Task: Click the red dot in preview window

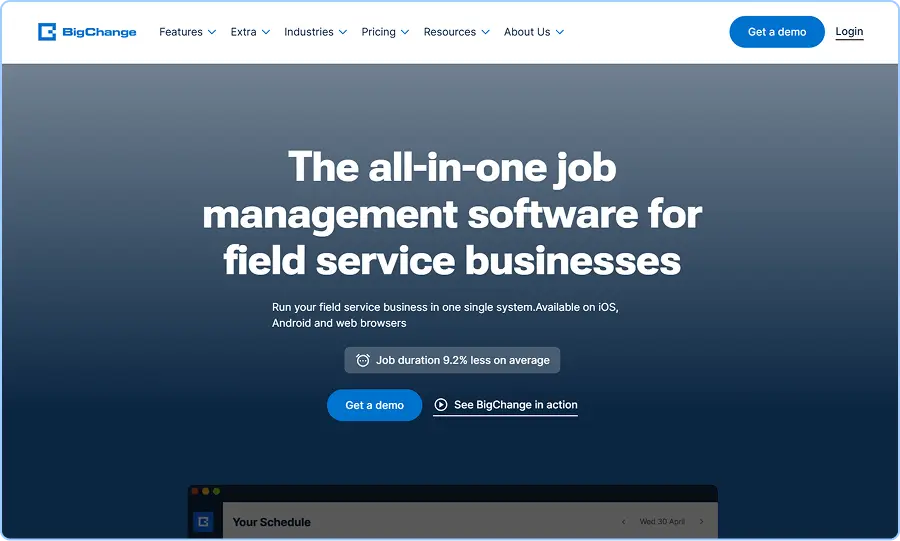Action: (x=195, y=491)
